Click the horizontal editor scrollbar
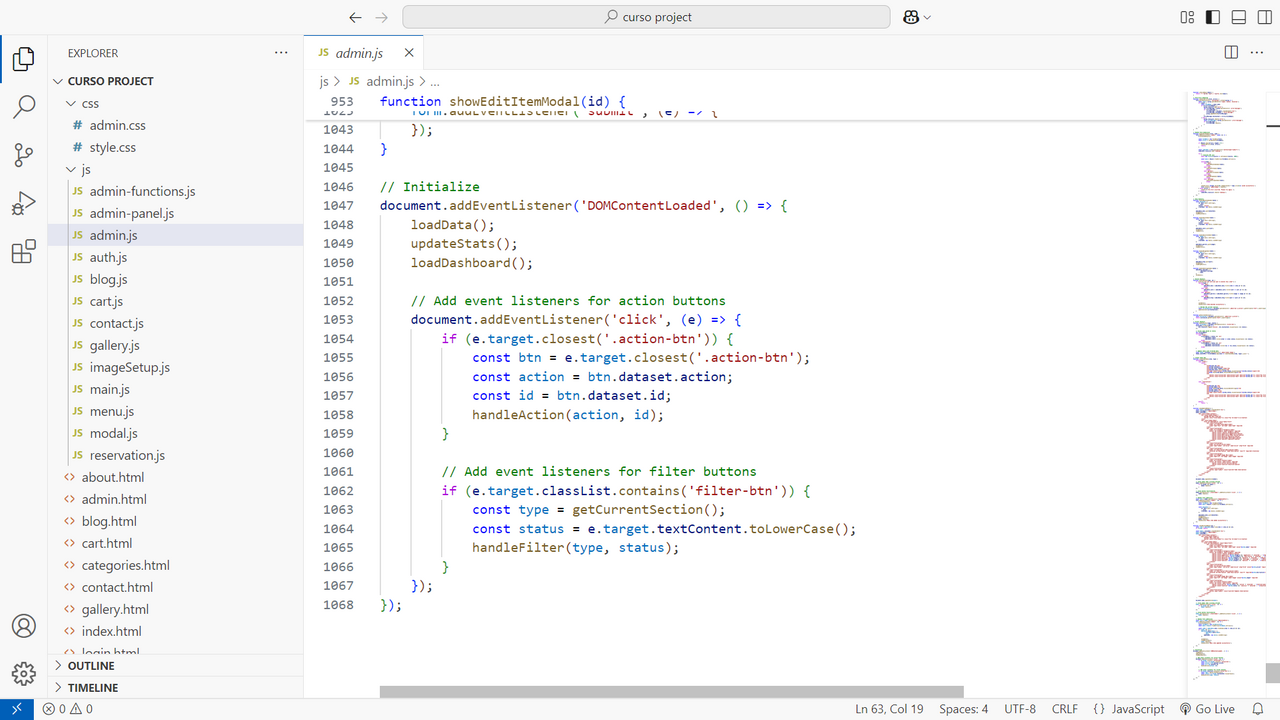The image size is (1280, 720). pos(671,692)
